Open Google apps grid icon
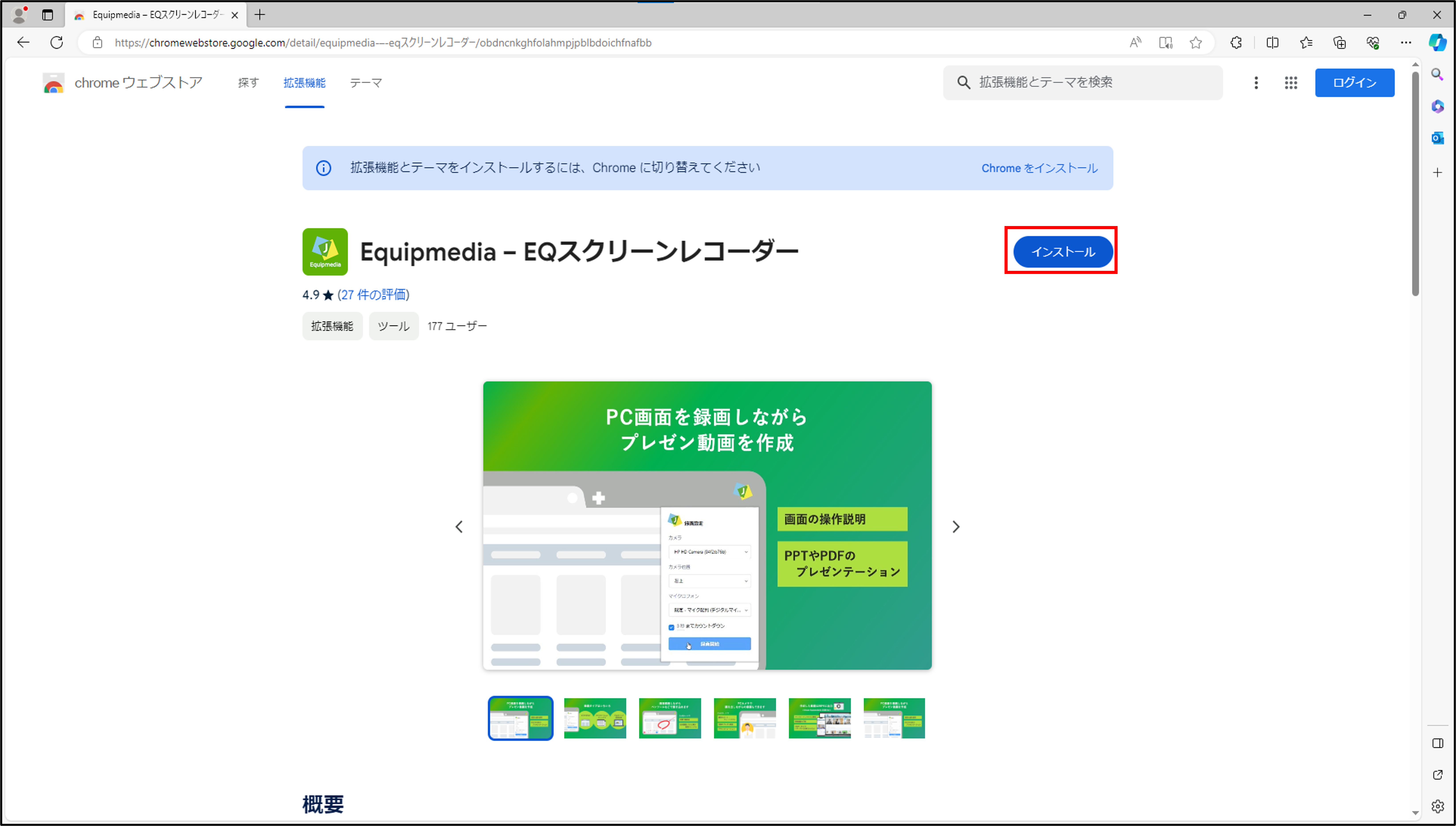 (1291, 83)
